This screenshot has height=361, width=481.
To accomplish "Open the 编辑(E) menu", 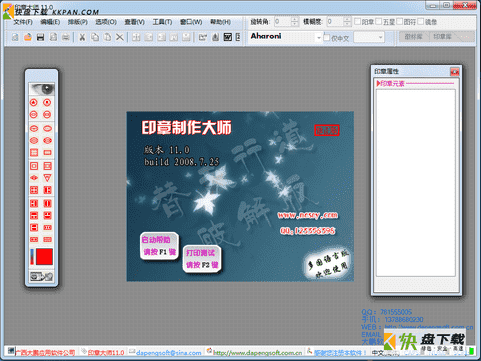I will [50, 22].
